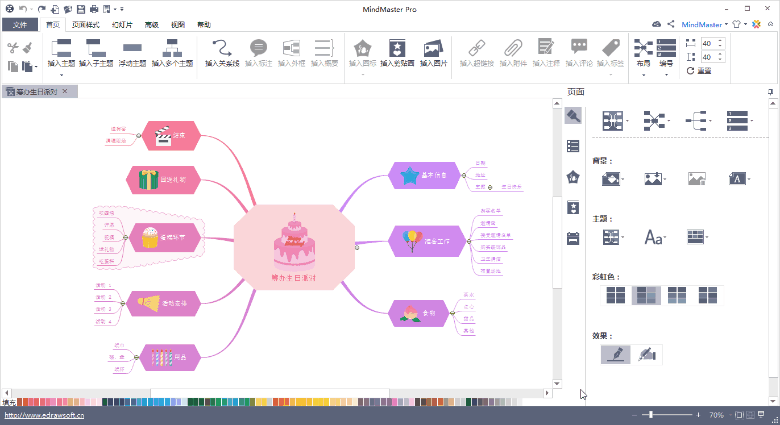Image resolution: width=780 pixels, height=425 pixels.
Task: Click the 插入图片 insert picture icon
Action: click(x=432, y=47)
